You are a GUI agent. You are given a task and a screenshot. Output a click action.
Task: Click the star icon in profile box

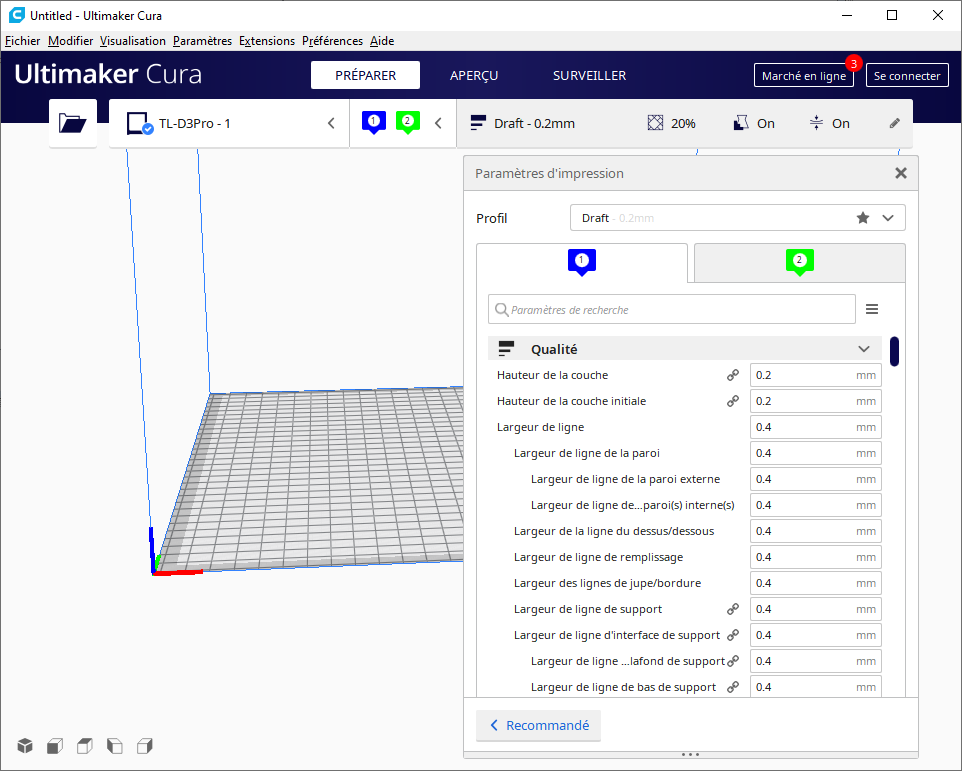pyautogui.click(x=863, y=218)
